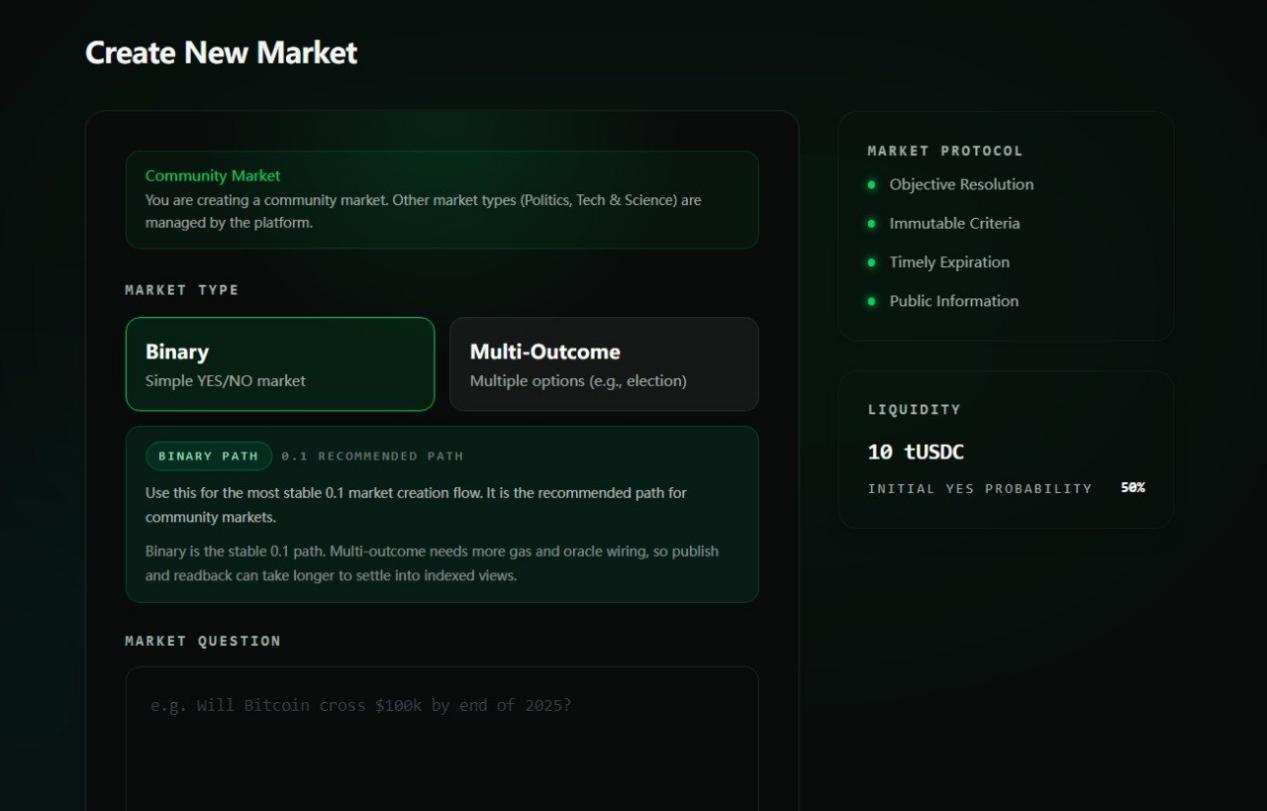Click the Community Market link text
The height and width of the screenshot is (811, 1267).
coord(212,175)
